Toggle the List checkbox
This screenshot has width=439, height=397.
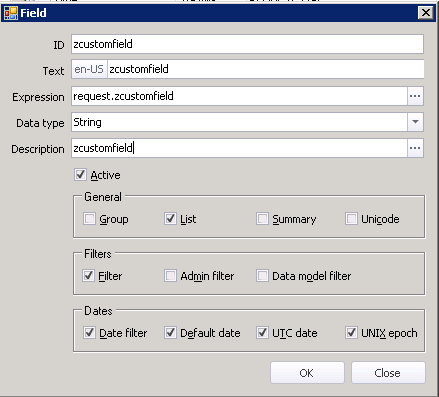[x=170, y=219]
